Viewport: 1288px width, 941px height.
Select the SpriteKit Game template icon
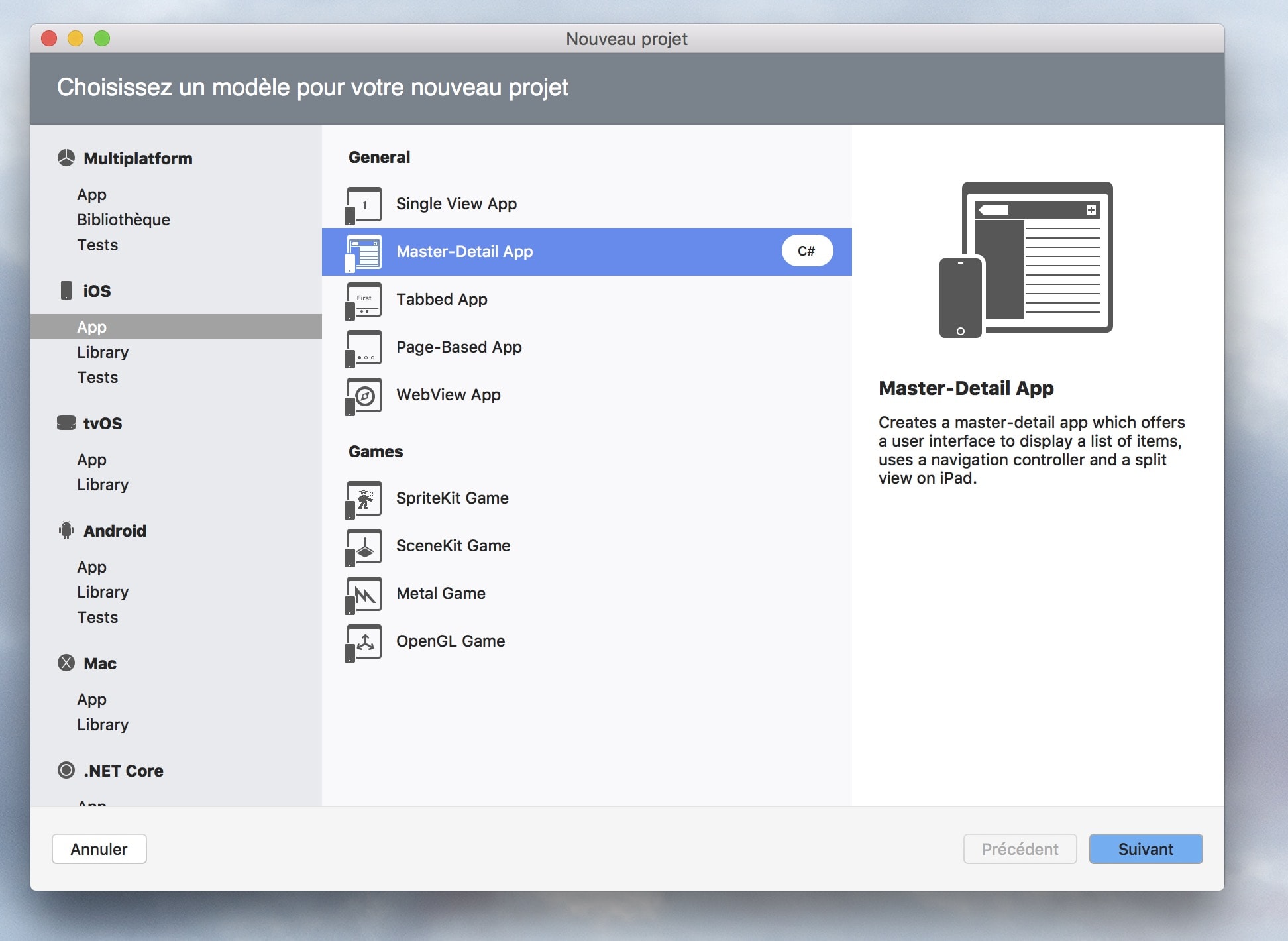tap(363, 499)
